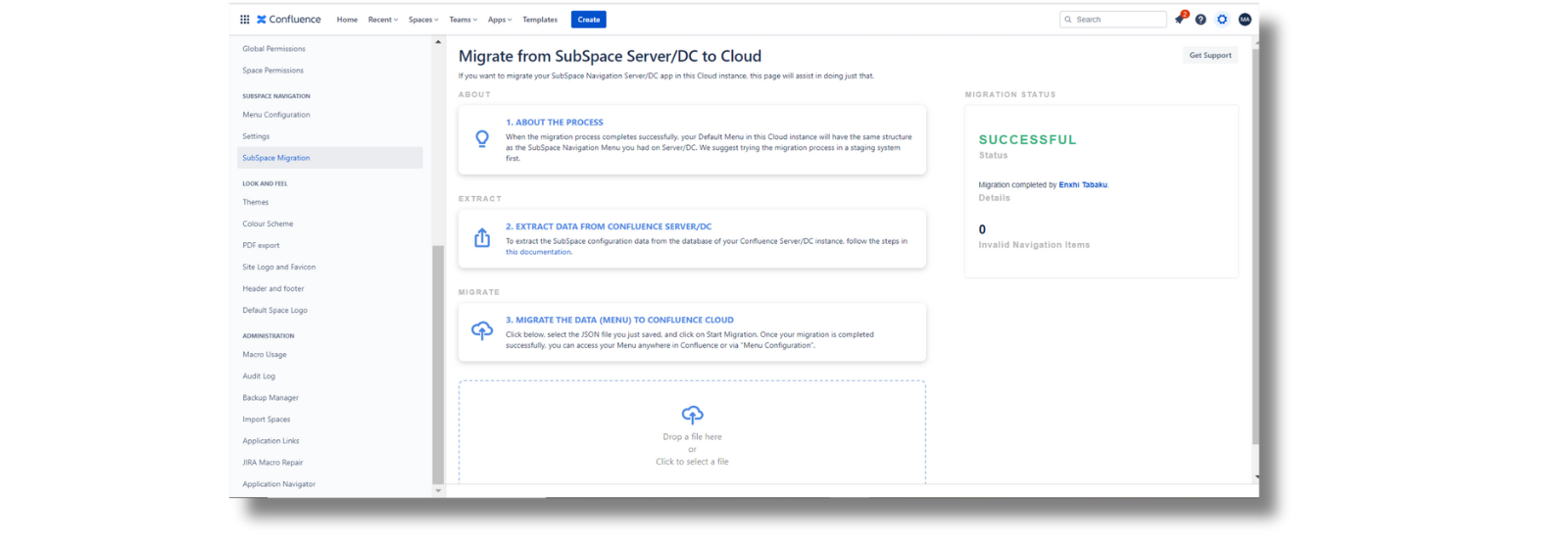Open the app switcher grid icon
Screen dimensions: 1568x548
point(244,20)
